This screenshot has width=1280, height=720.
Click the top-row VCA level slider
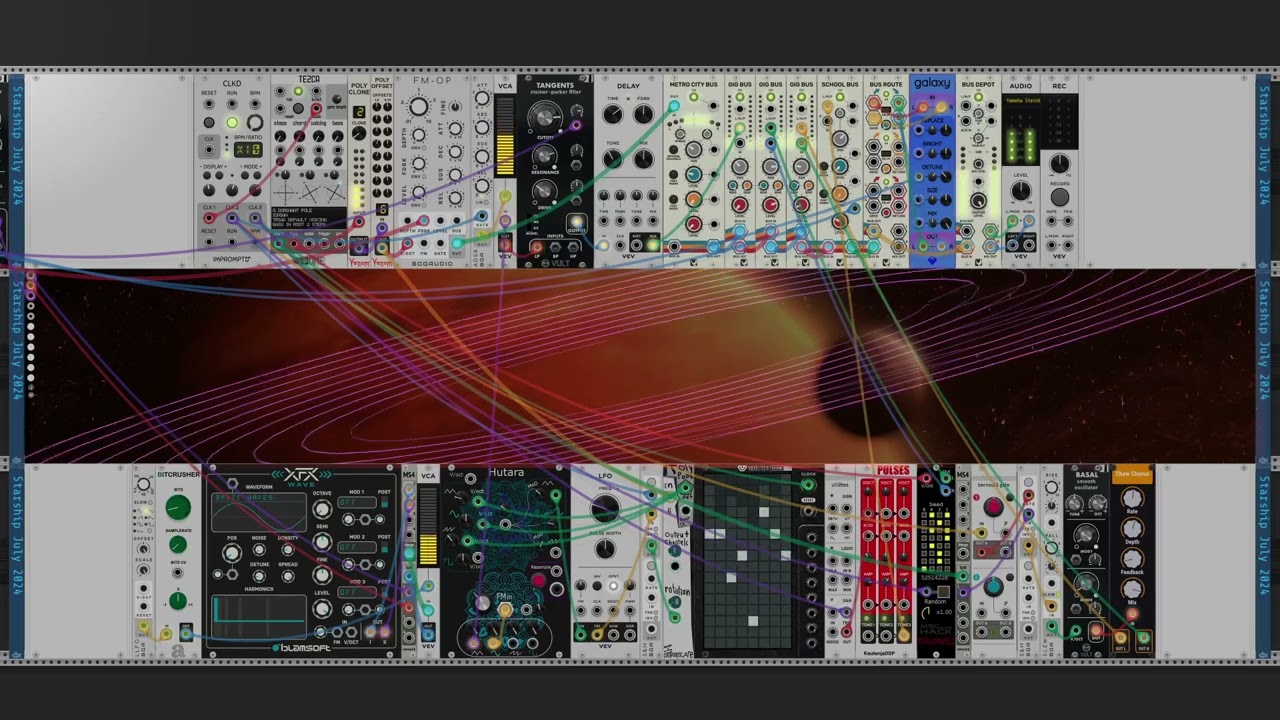[505, 135]
